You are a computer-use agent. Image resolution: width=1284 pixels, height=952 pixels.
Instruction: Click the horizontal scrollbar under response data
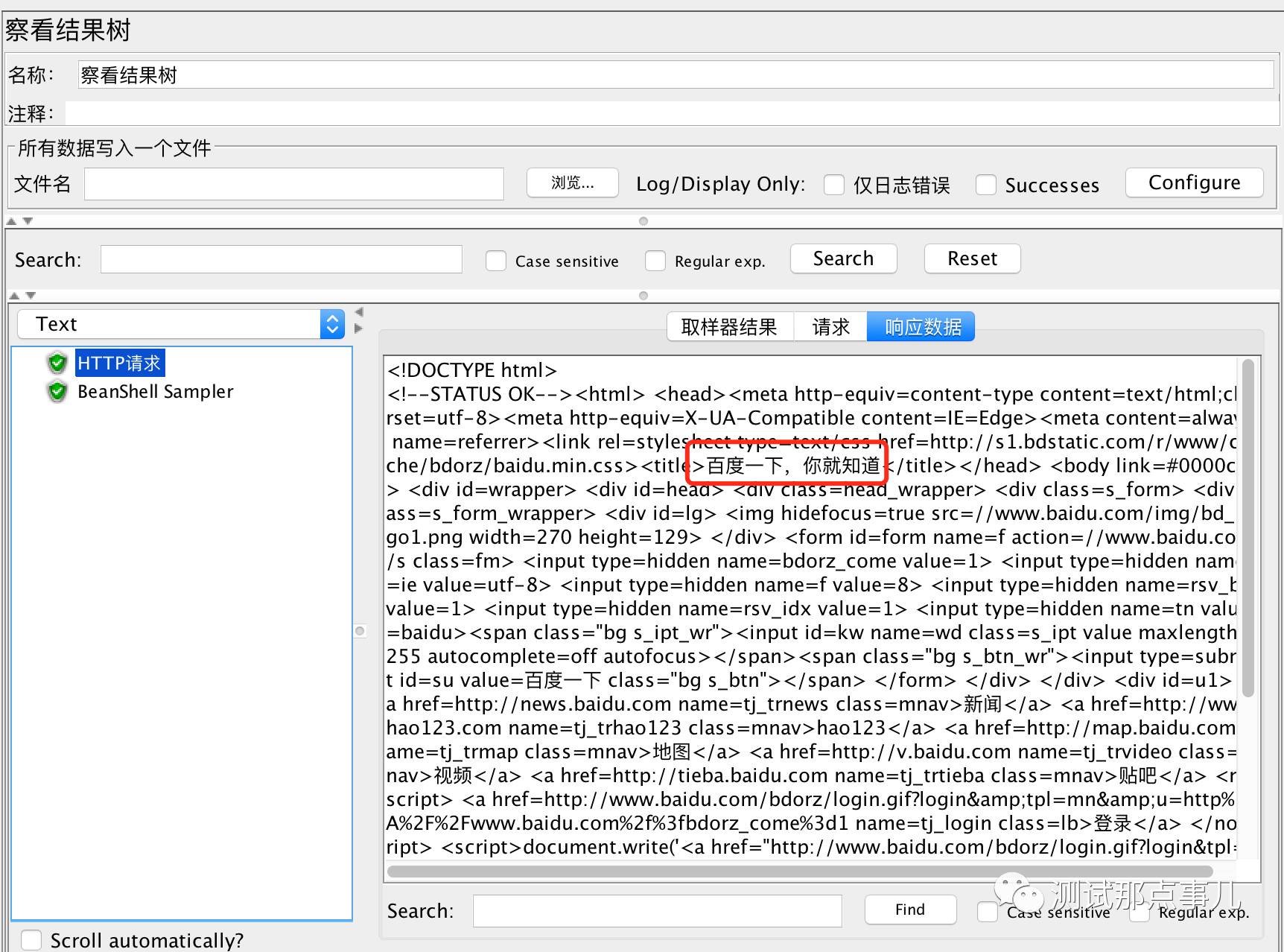pyautogui.click(x=800, y=871)
